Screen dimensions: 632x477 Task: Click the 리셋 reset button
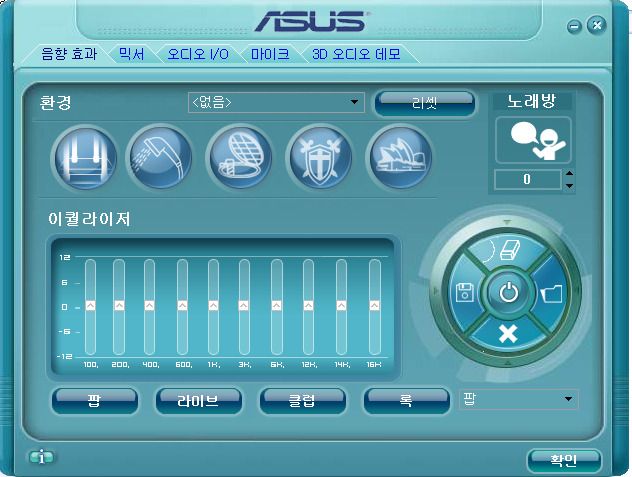click(x=424, y=103)
